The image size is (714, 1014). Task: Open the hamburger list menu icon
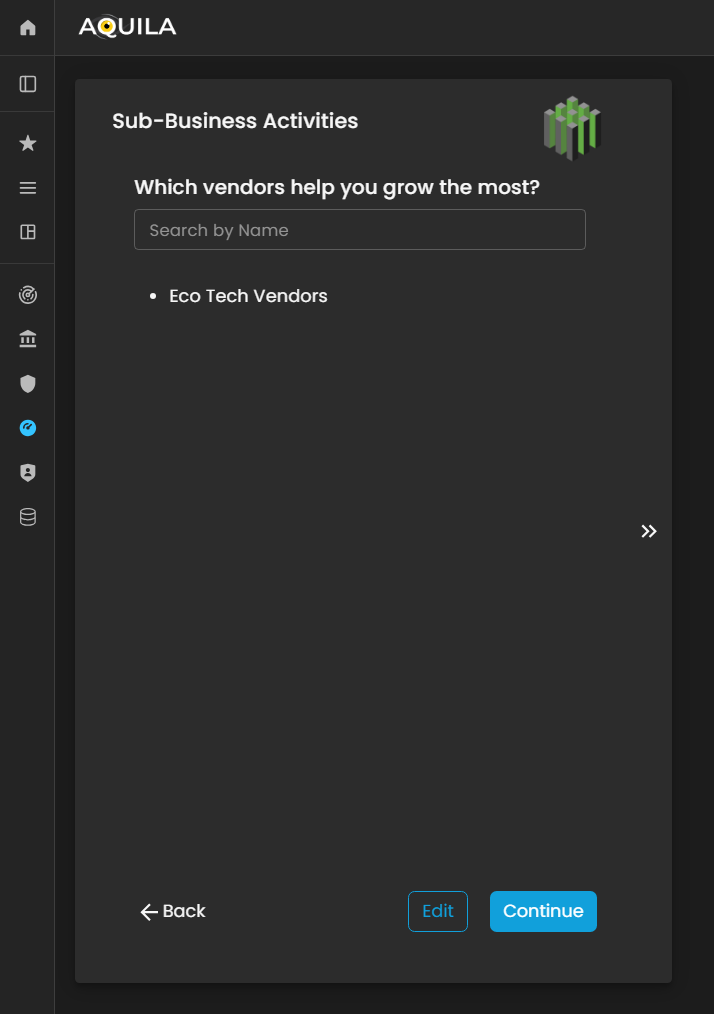tap(28, 188)
